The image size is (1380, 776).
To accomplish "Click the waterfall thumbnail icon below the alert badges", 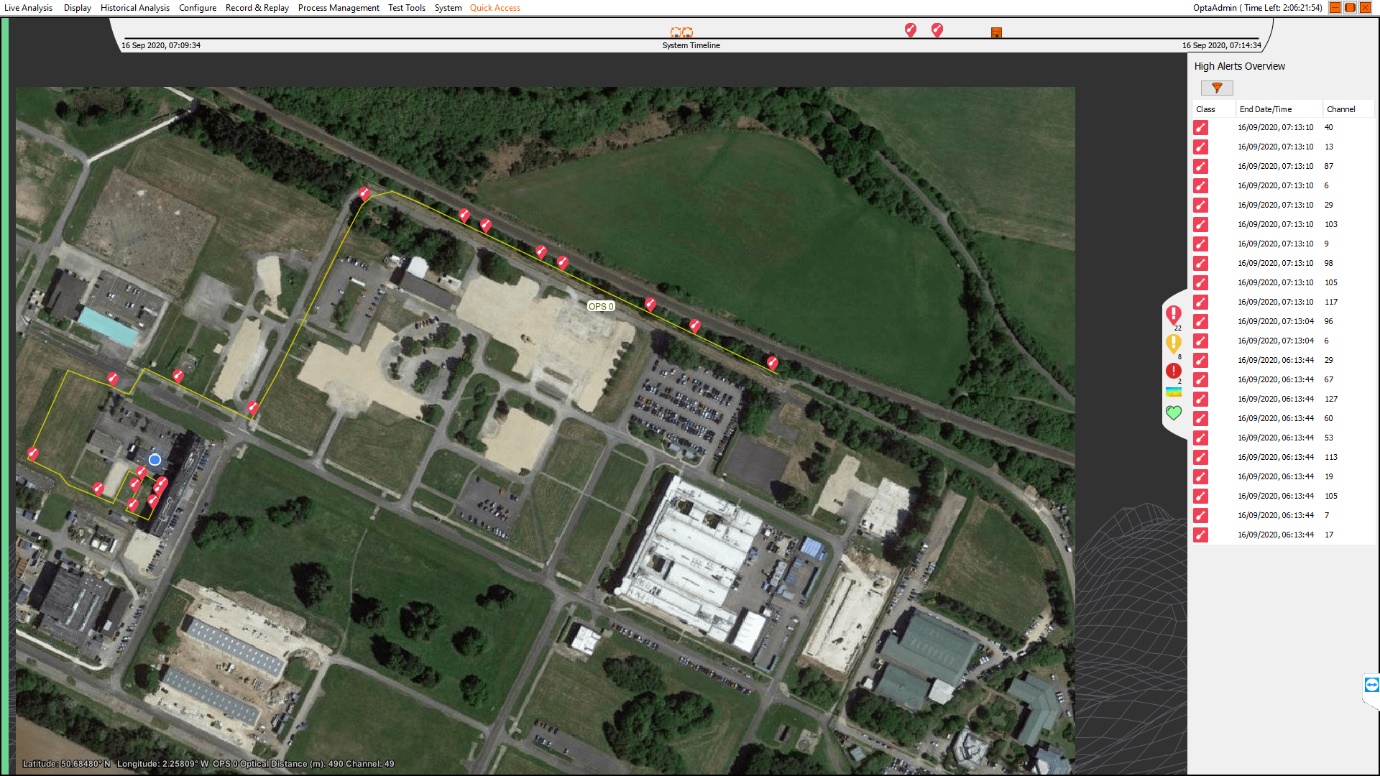I will coord(1175,390).
